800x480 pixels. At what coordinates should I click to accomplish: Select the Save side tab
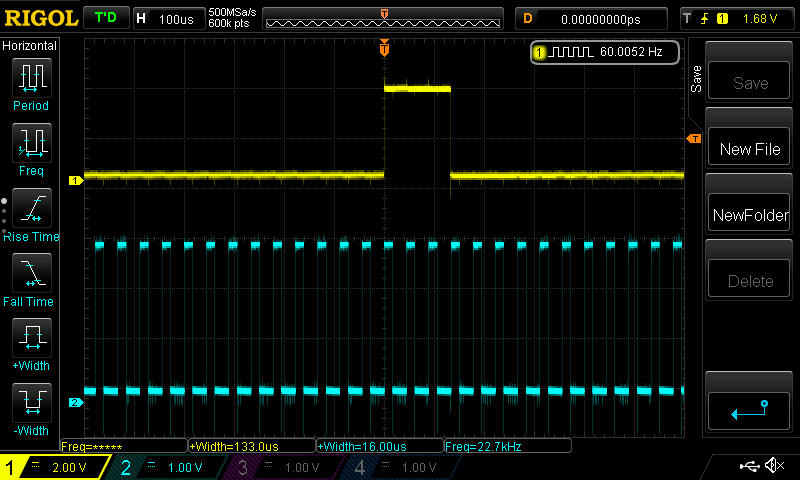click(x=696, y=79)
